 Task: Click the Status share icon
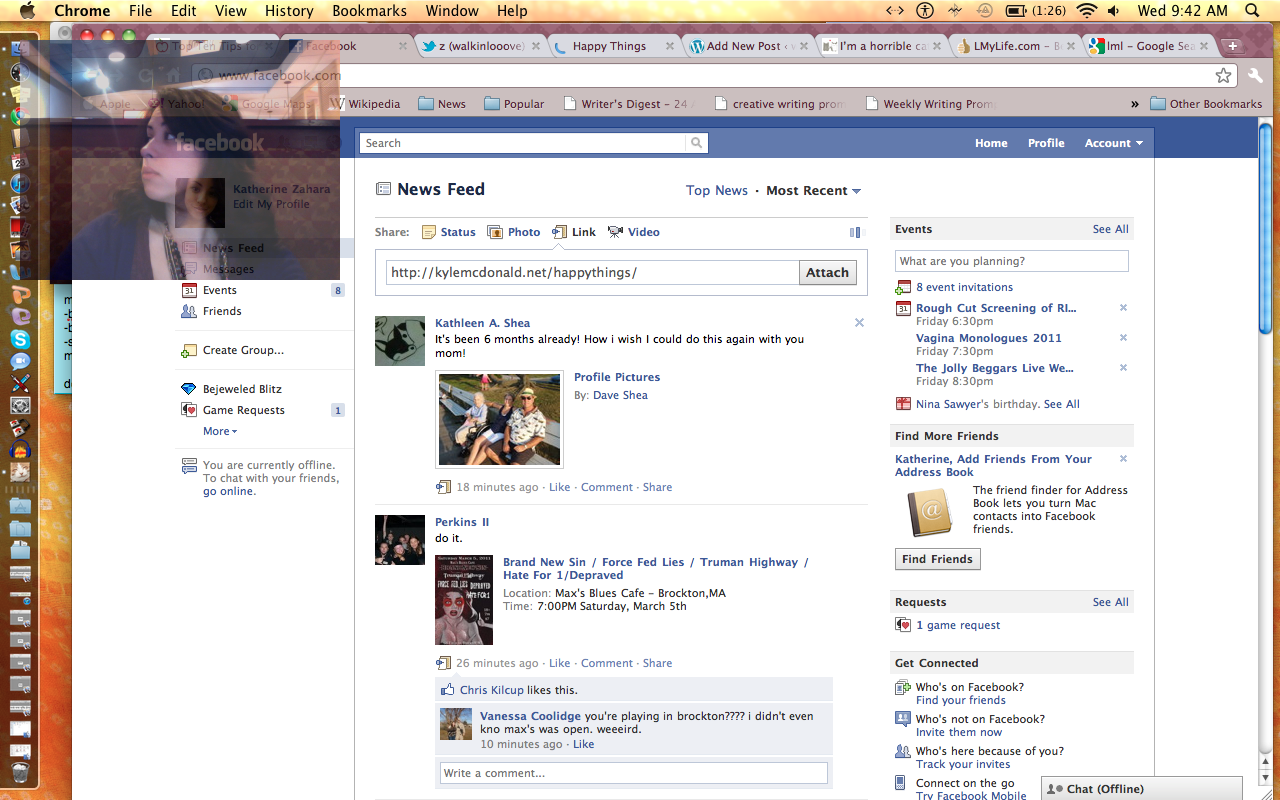coord(429,232)
